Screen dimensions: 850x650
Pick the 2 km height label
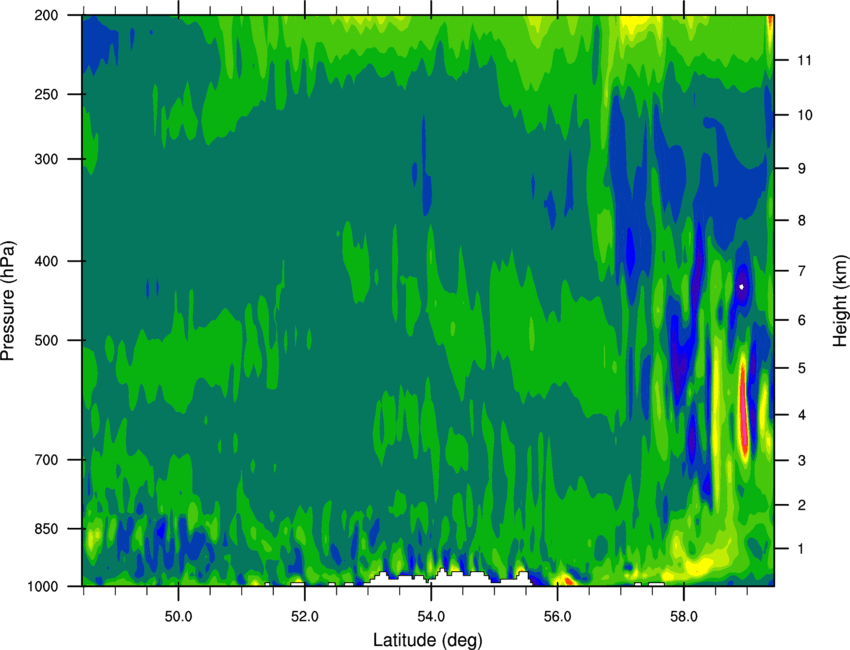tap(802, 505)
